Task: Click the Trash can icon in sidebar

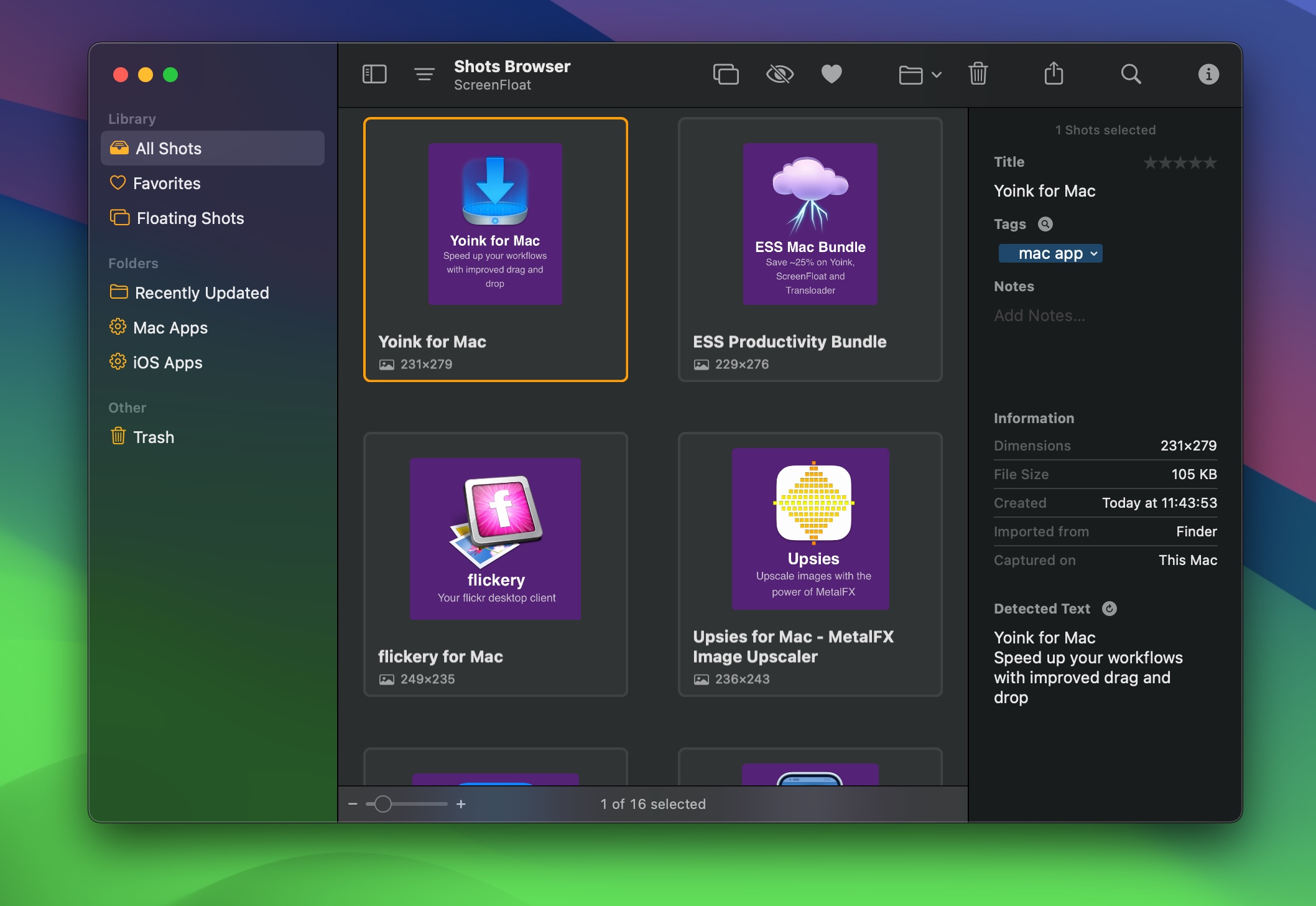Action: pyautogui.click(x=118, y=436)
